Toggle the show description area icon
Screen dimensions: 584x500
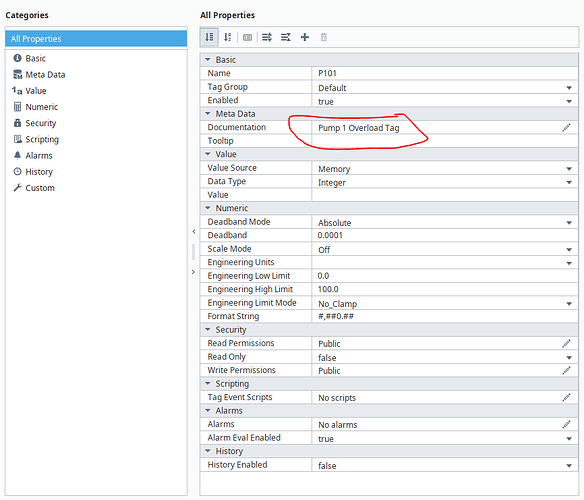(247, 37)
